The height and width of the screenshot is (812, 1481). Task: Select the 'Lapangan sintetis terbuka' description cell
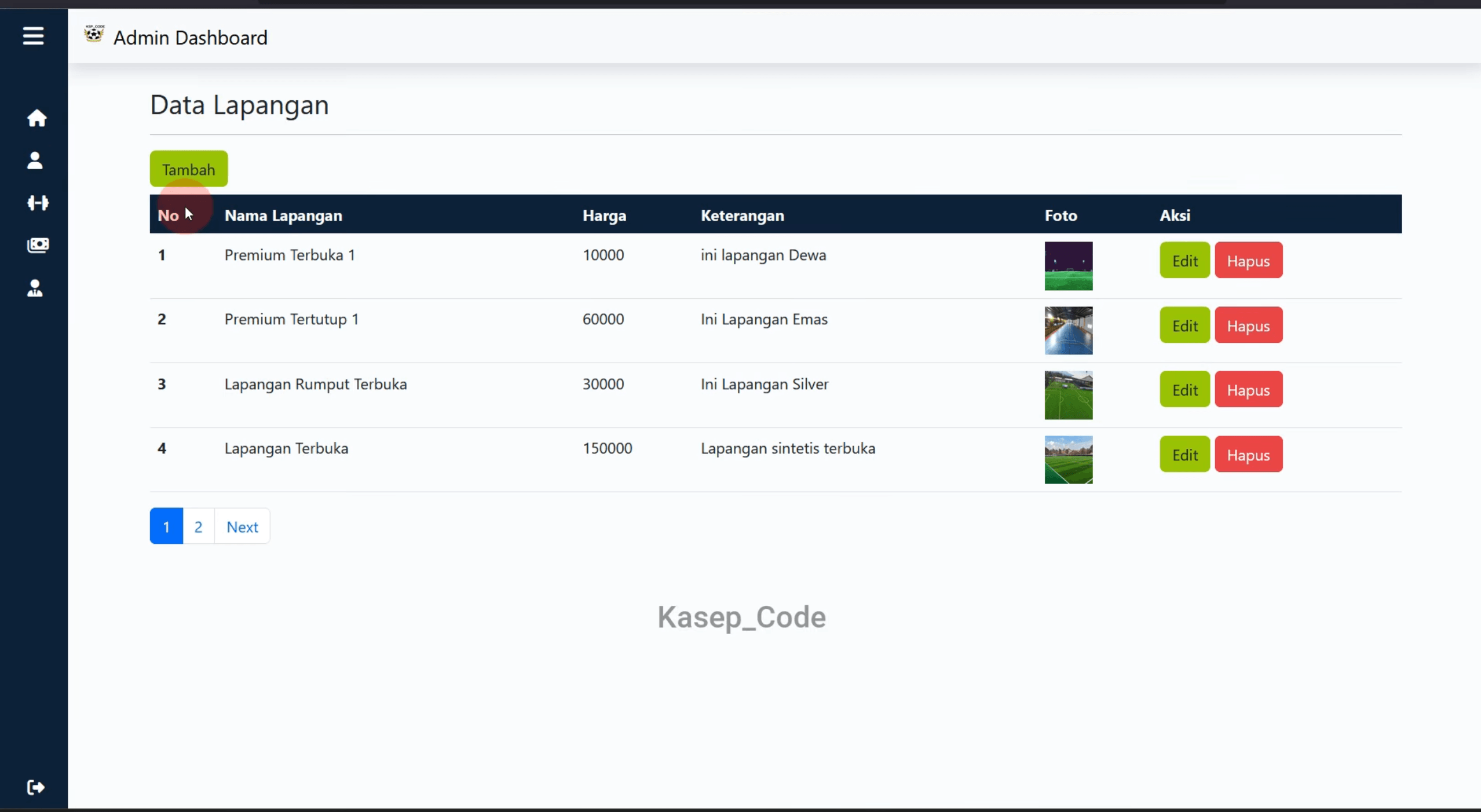tap(788, 448)
